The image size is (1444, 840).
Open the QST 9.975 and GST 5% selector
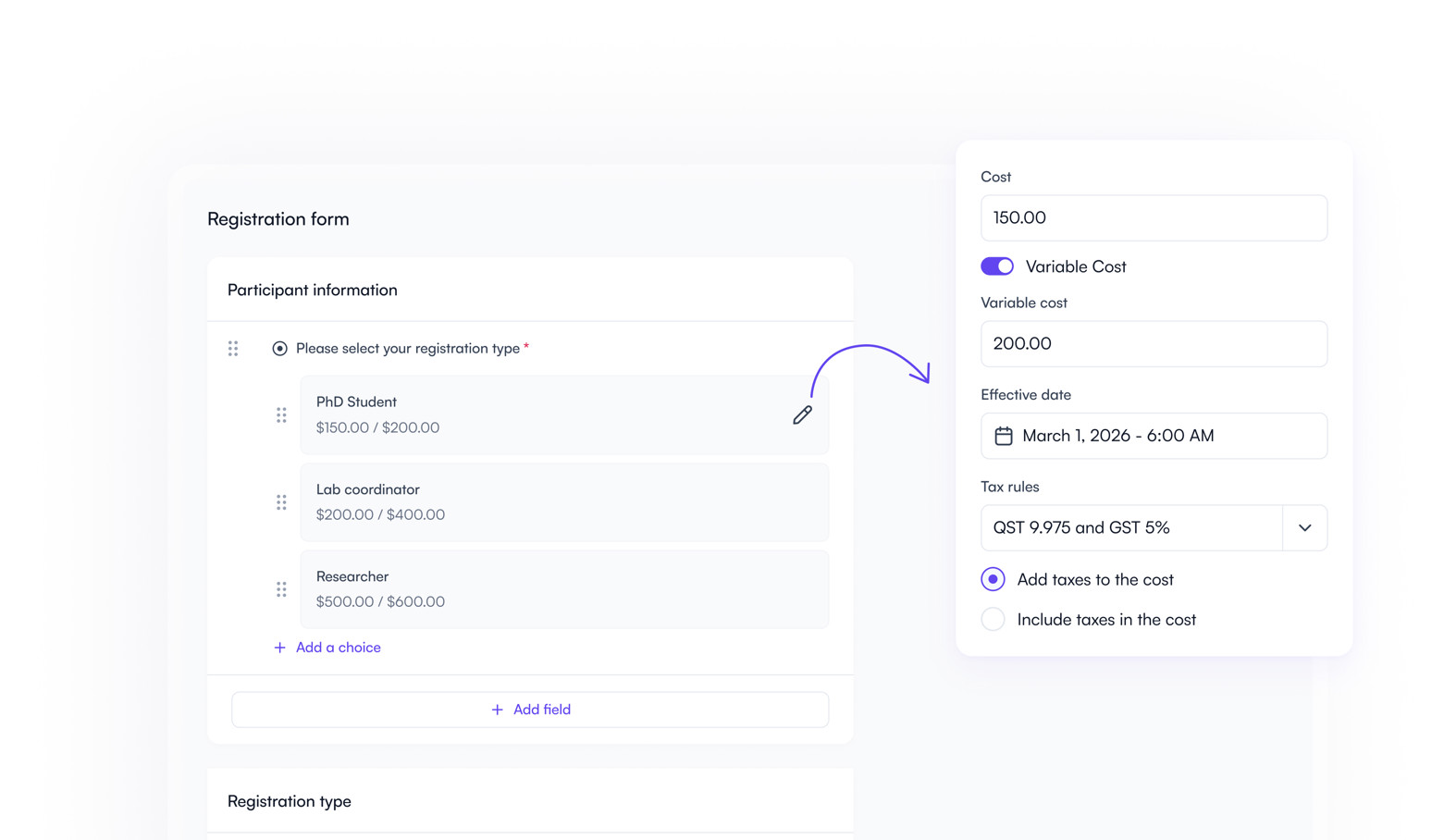coord(1130,528)
